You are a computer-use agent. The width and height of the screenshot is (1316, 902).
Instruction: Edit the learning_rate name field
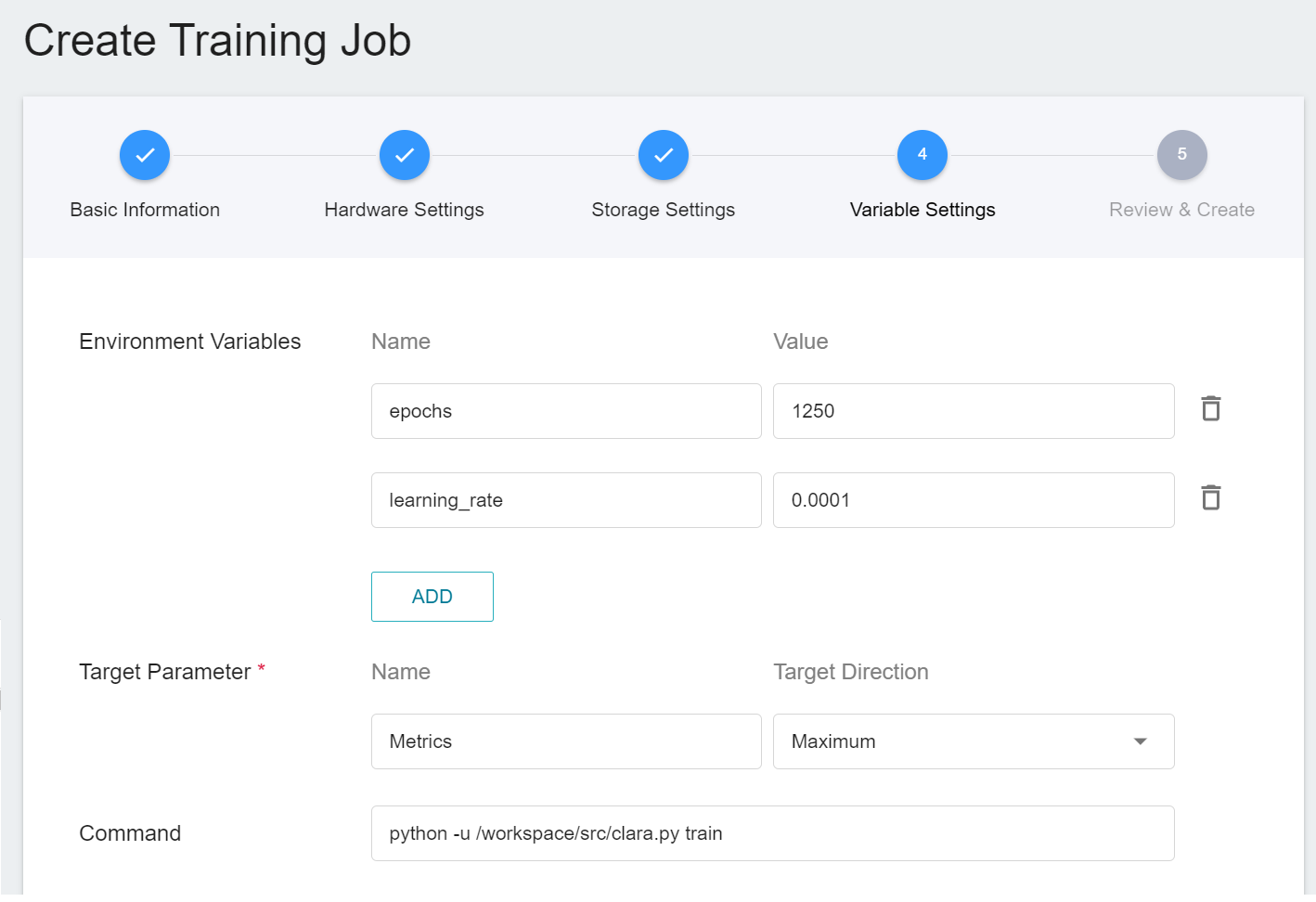pos(566,500)
